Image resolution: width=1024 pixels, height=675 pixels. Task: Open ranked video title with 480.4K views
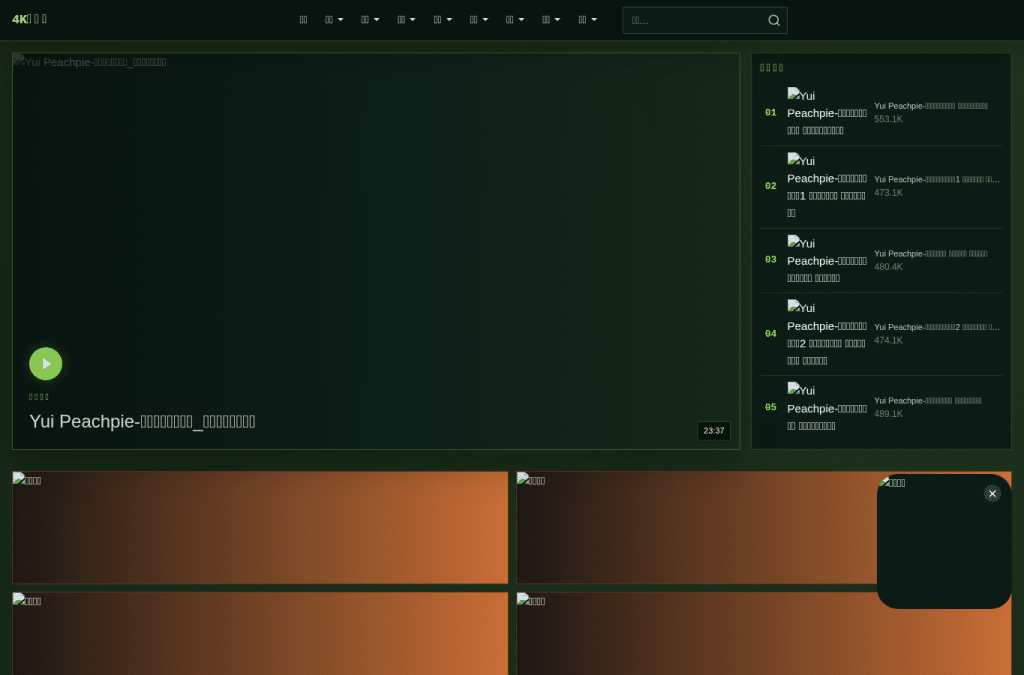click(931, 253)
